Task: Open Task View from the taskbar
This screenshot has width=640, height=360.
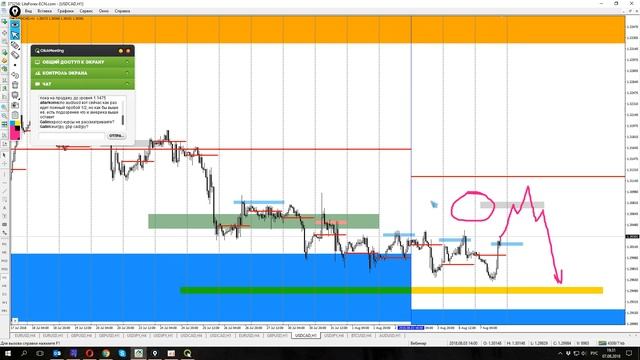Action: click(x=40, y=353)
